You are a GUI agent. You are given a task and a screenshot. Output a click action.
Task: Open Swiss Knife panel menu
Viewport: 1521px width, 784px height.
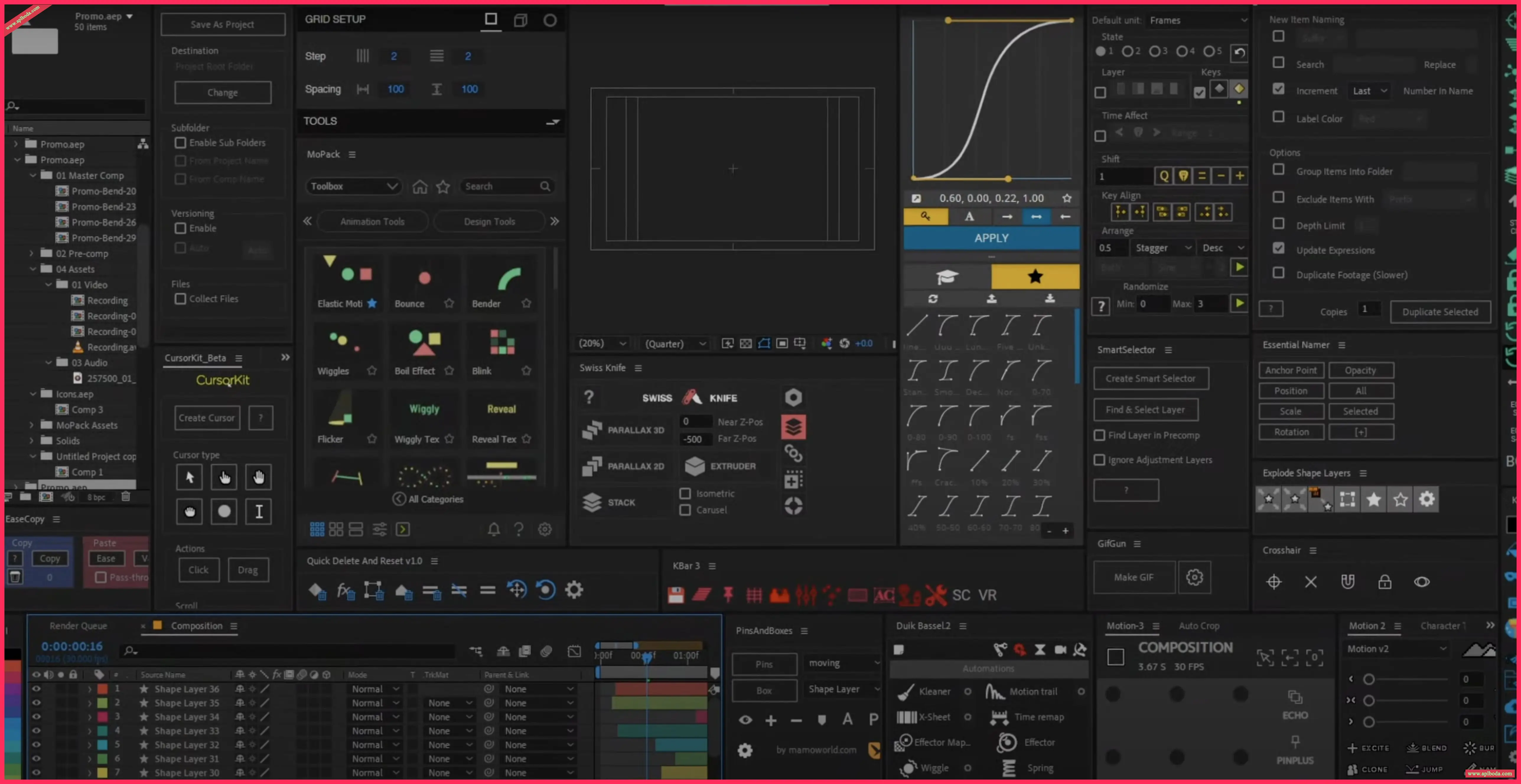coord(638,368)
